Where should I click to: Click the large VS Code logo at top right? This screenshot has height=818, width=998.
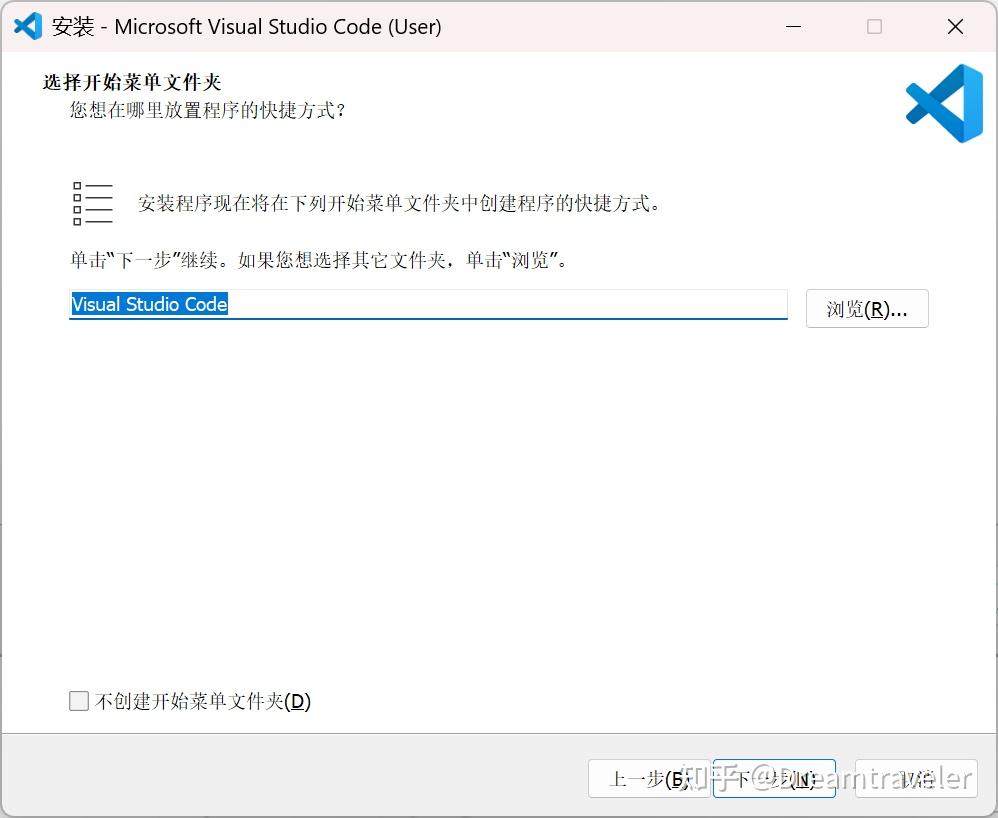(x=944, y=101)
